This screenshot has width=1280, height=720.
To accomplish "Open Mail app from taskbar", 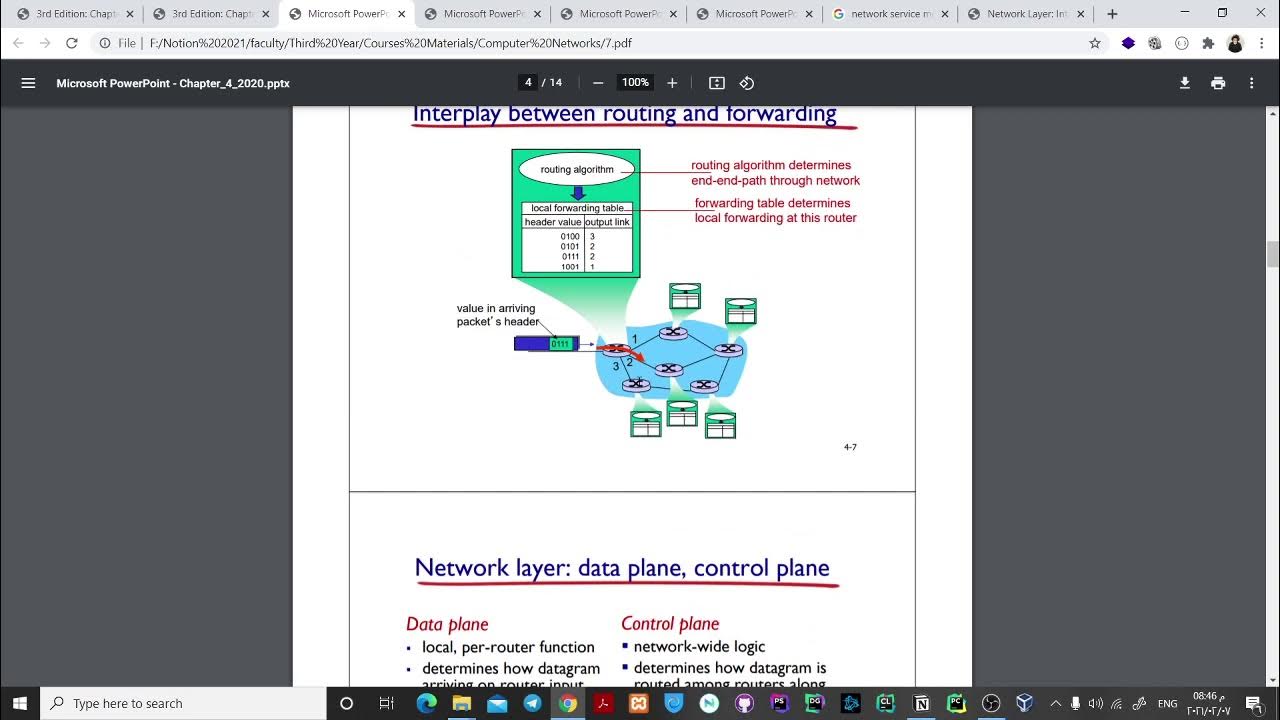I will click(x=497, y=703).
